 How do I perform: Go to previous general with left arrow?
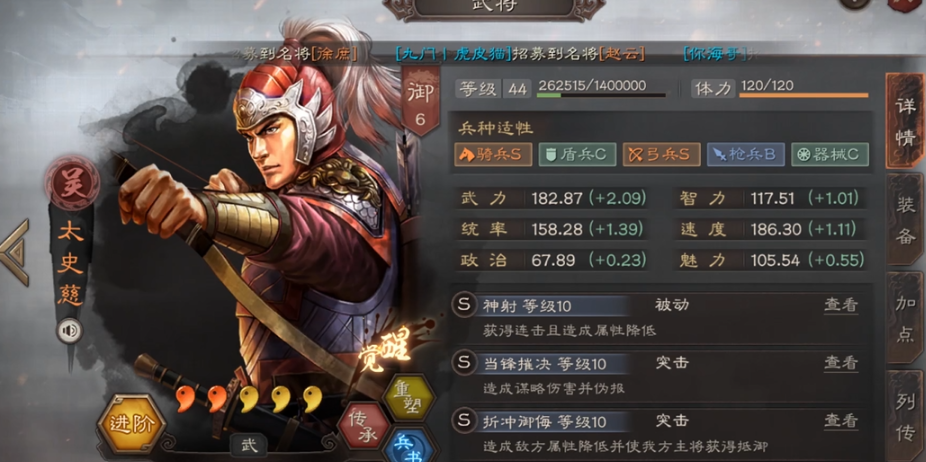[15, 252]
